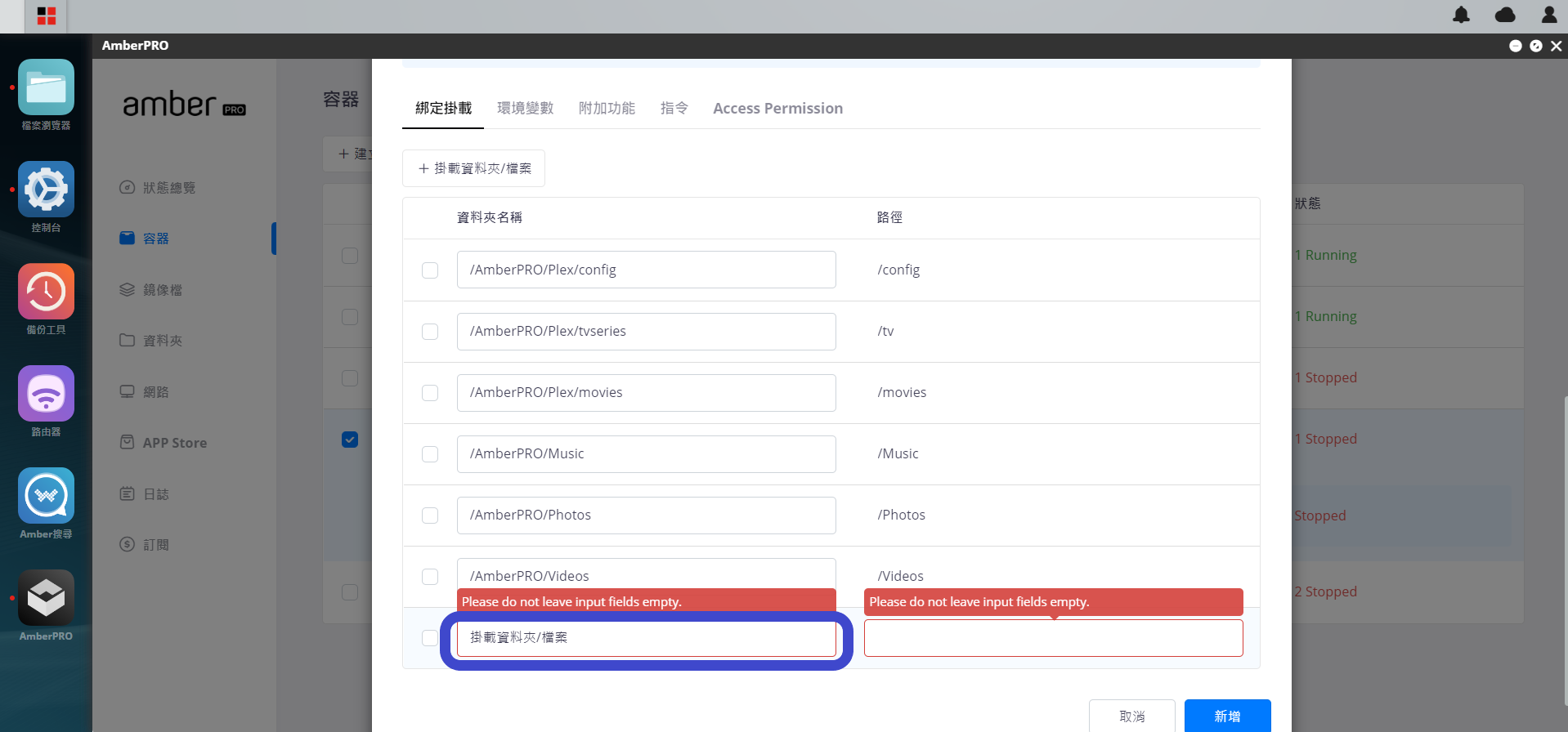Click the 路徑 column header
The width and height of the screenshot is (1568, 732).
(889, 217)
